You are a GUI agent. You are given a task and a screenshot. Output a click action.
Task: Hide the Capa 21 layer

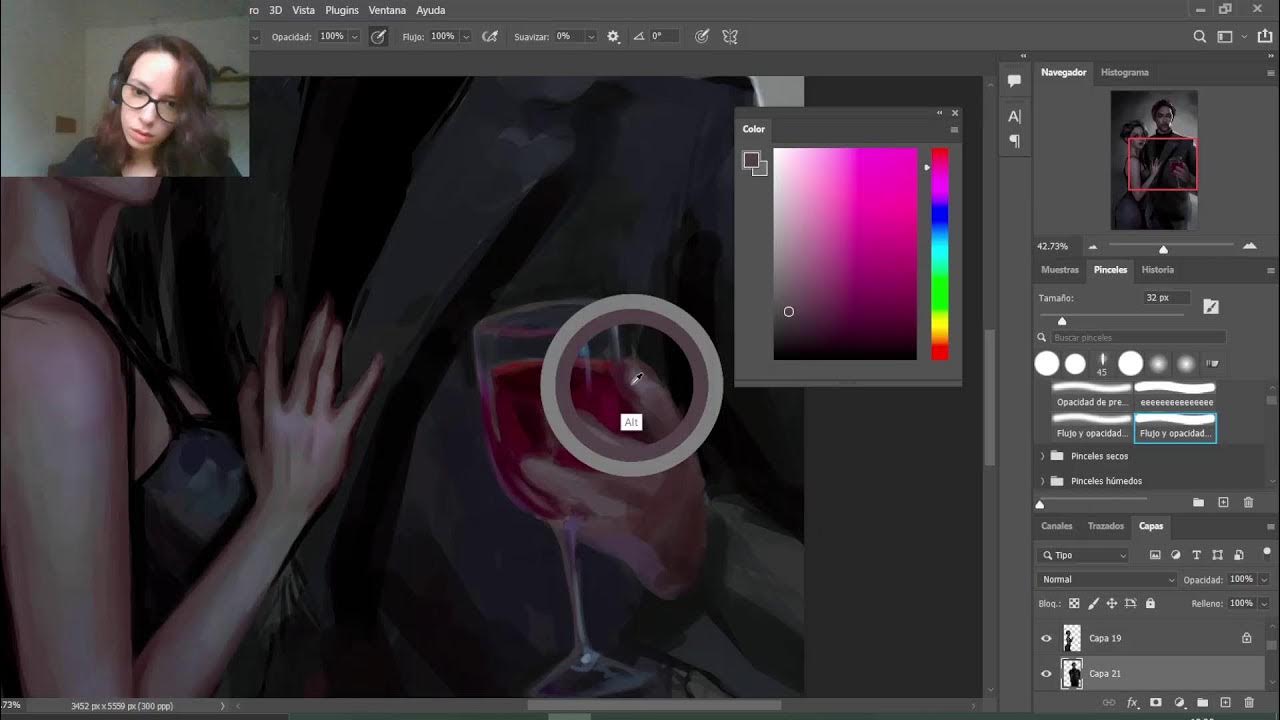click(1046, 674)
